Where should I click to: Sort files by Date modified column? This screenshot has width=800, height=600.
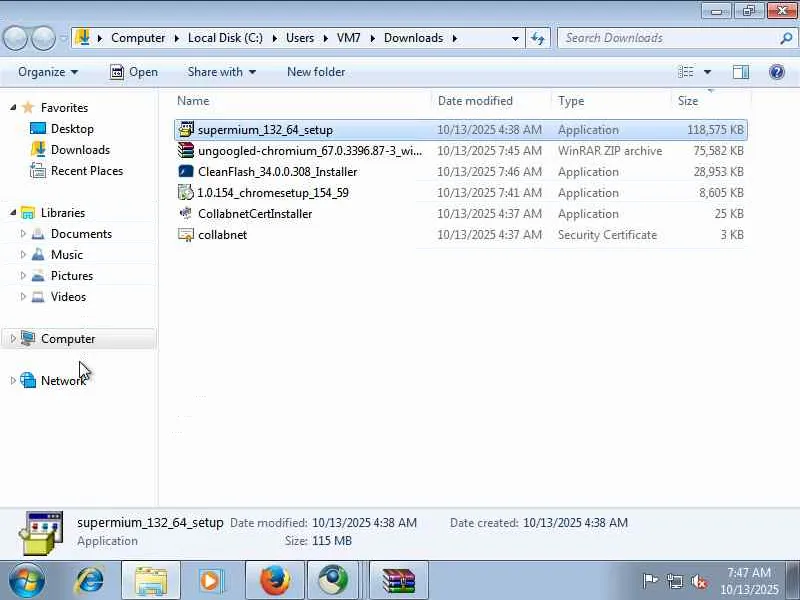(x=492, y=101)
